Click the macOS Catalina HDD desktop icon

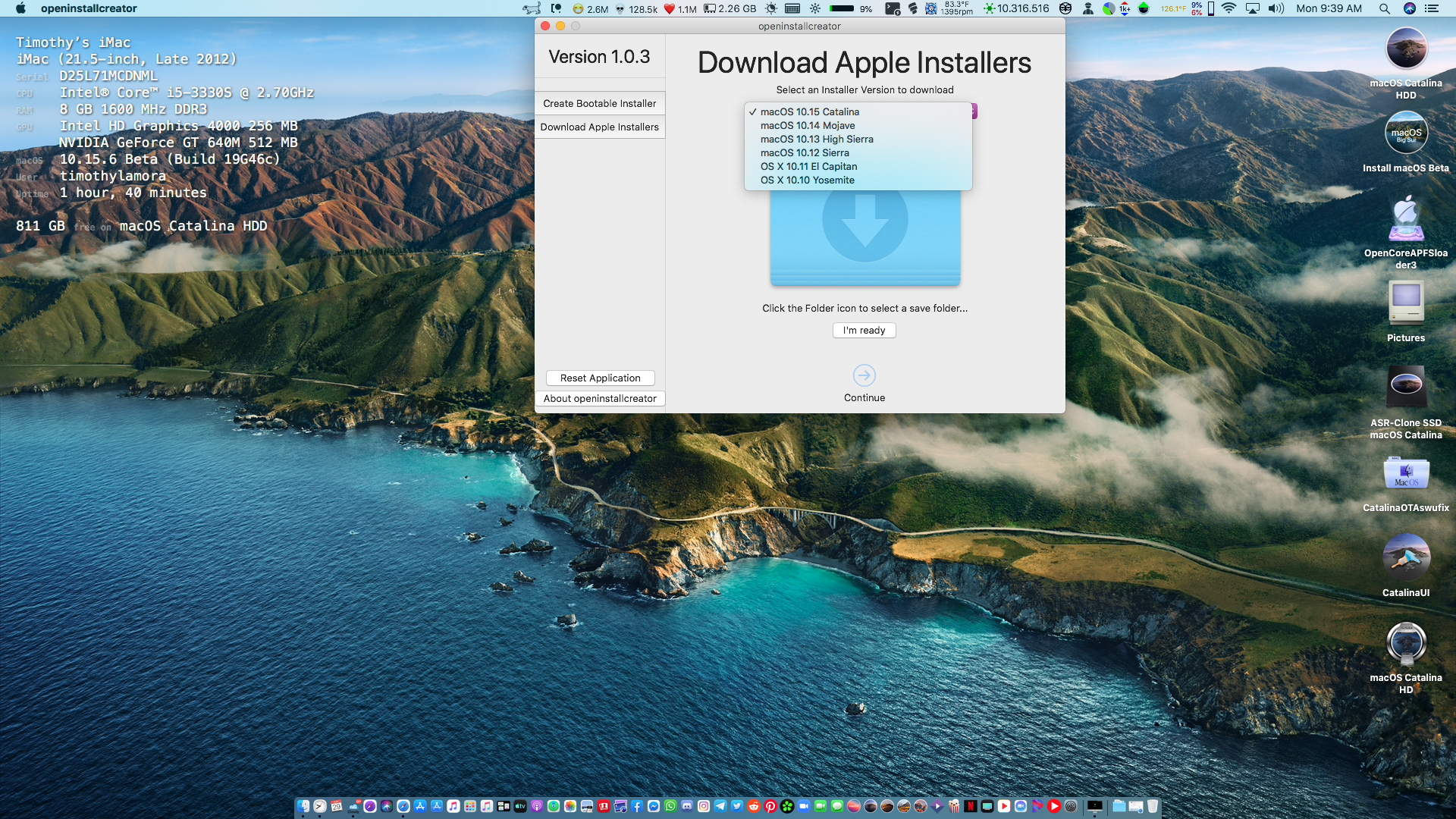[x=1406, y=55]
